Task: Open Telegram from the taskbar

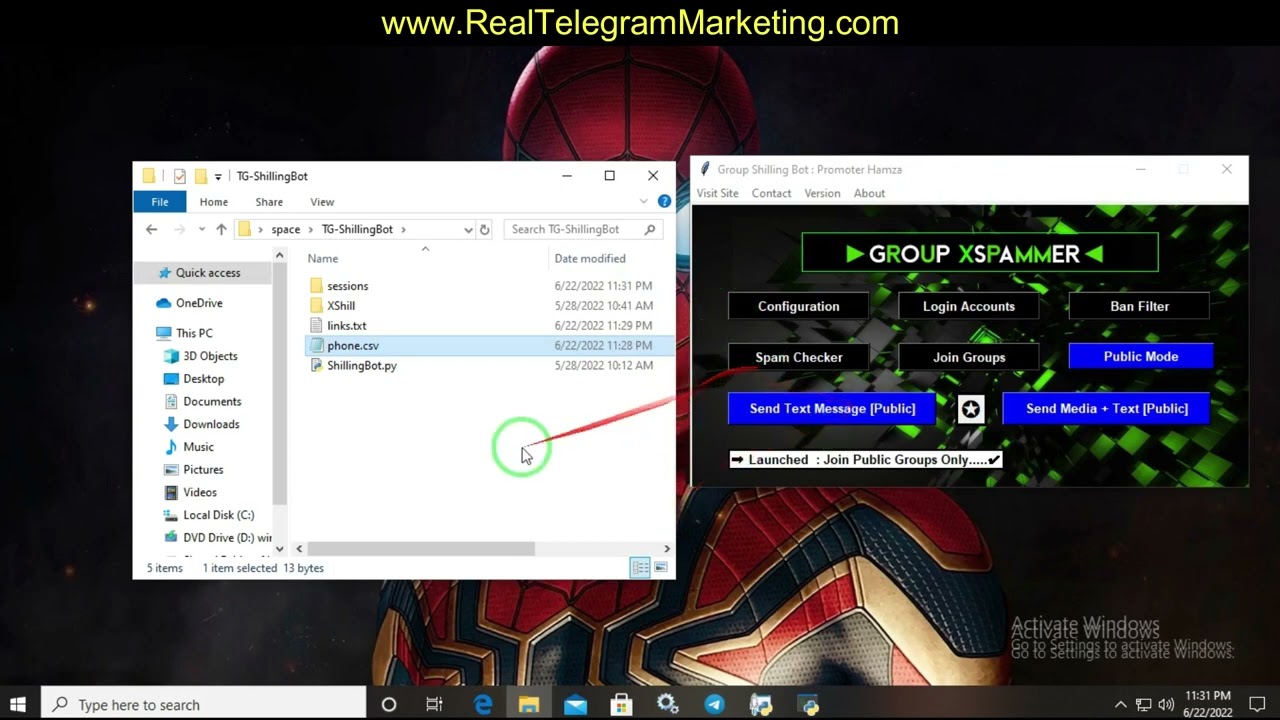Action: coord(715,704)
